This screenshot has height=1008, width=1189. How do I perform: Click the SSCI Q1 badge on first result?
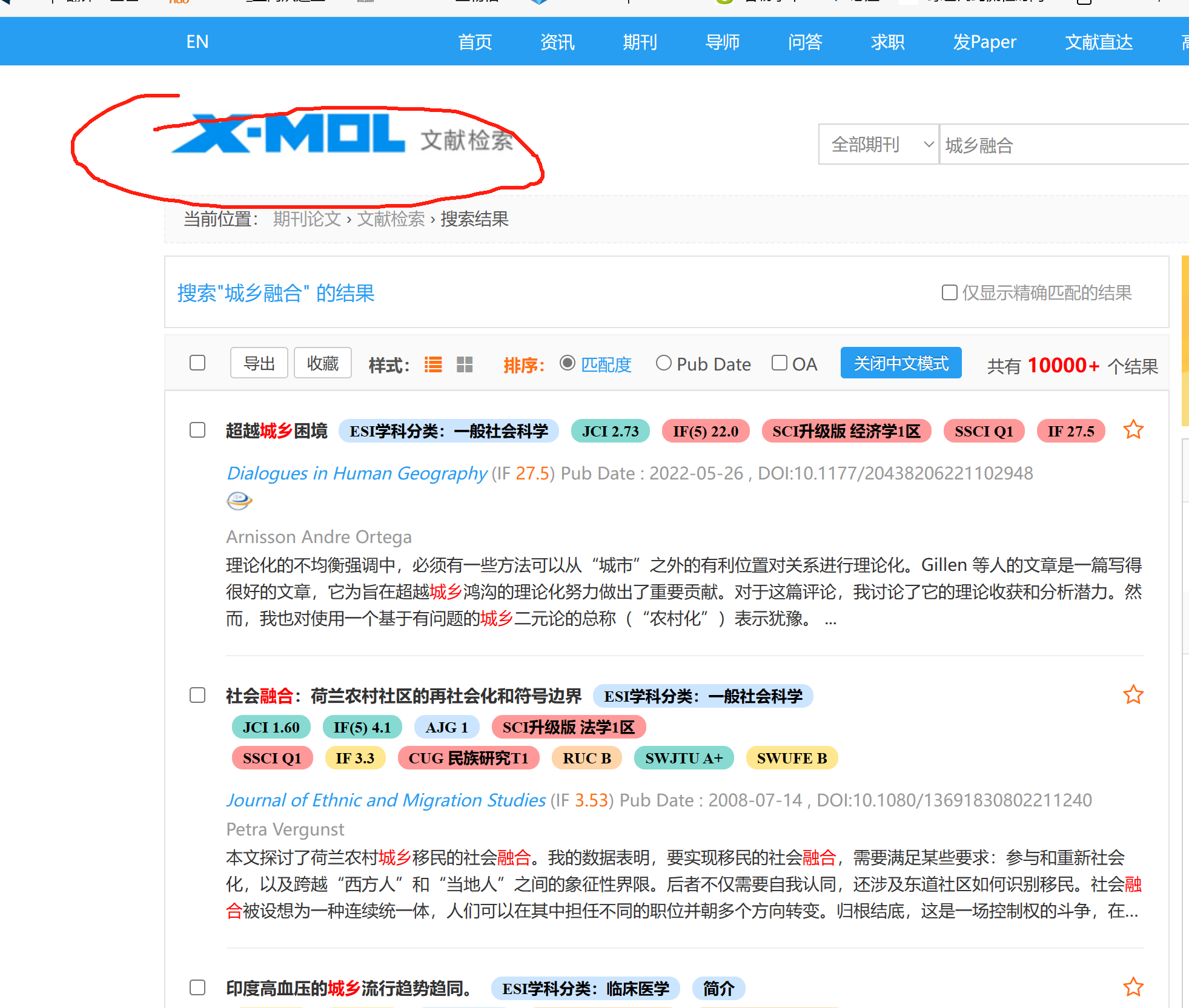tap(984, 431)
